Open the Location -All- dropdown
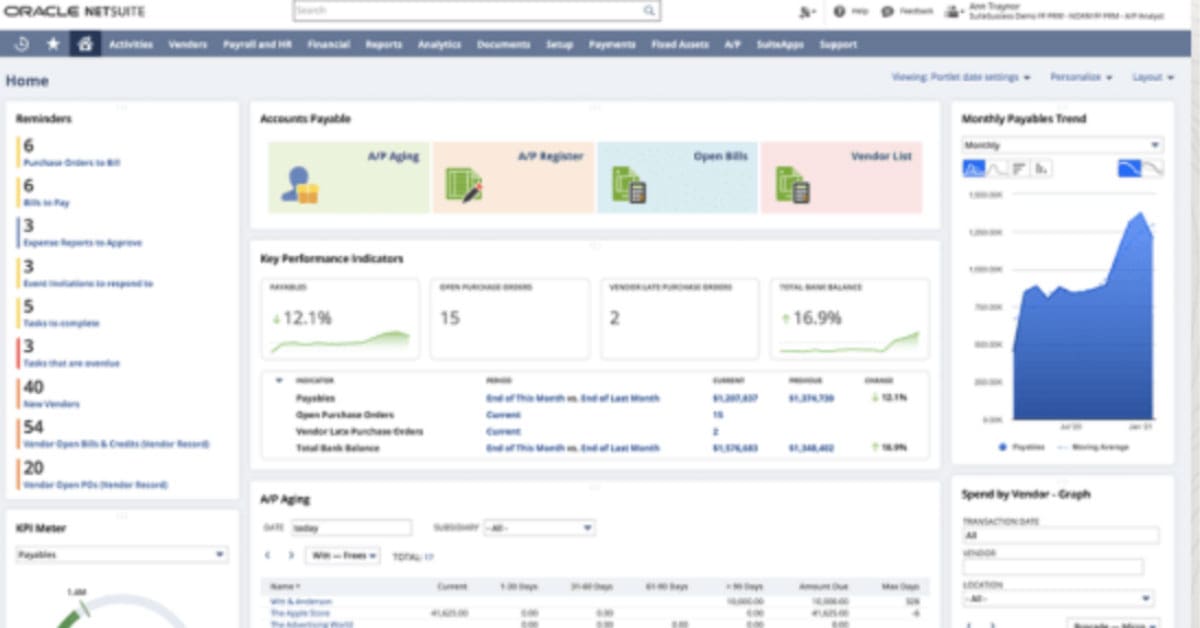The width and height of the screenshot is (1200, 628). pyautogui.click(x=1057, y=598)
